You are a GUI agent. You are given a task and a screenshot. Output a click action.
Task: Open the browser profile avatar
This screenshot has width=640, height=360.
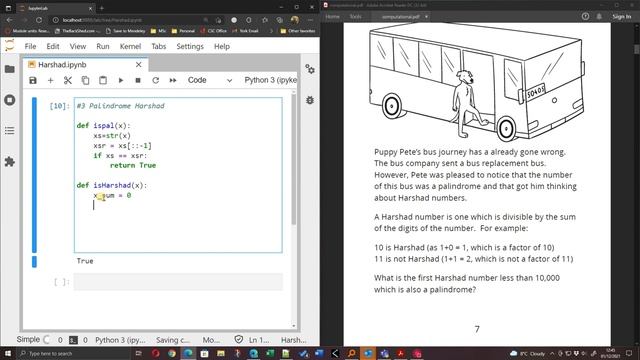coord(295,20)
